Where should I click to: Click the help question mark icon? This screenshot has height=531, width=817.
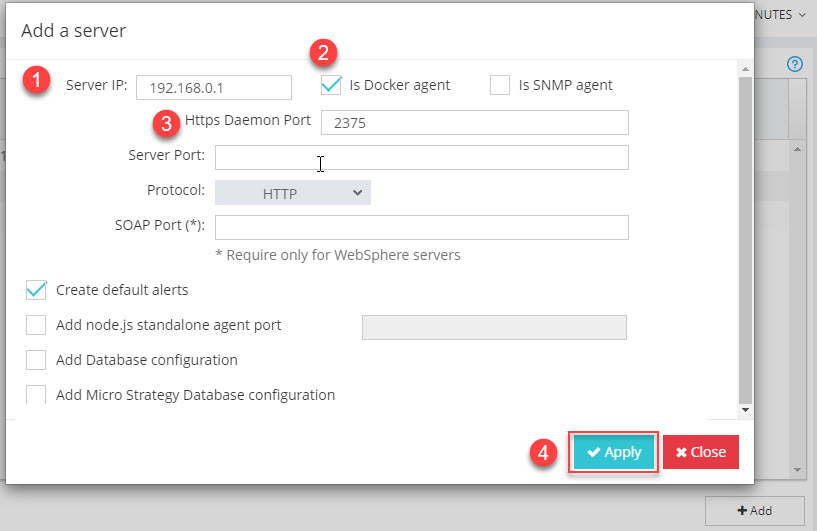(795, 64)
